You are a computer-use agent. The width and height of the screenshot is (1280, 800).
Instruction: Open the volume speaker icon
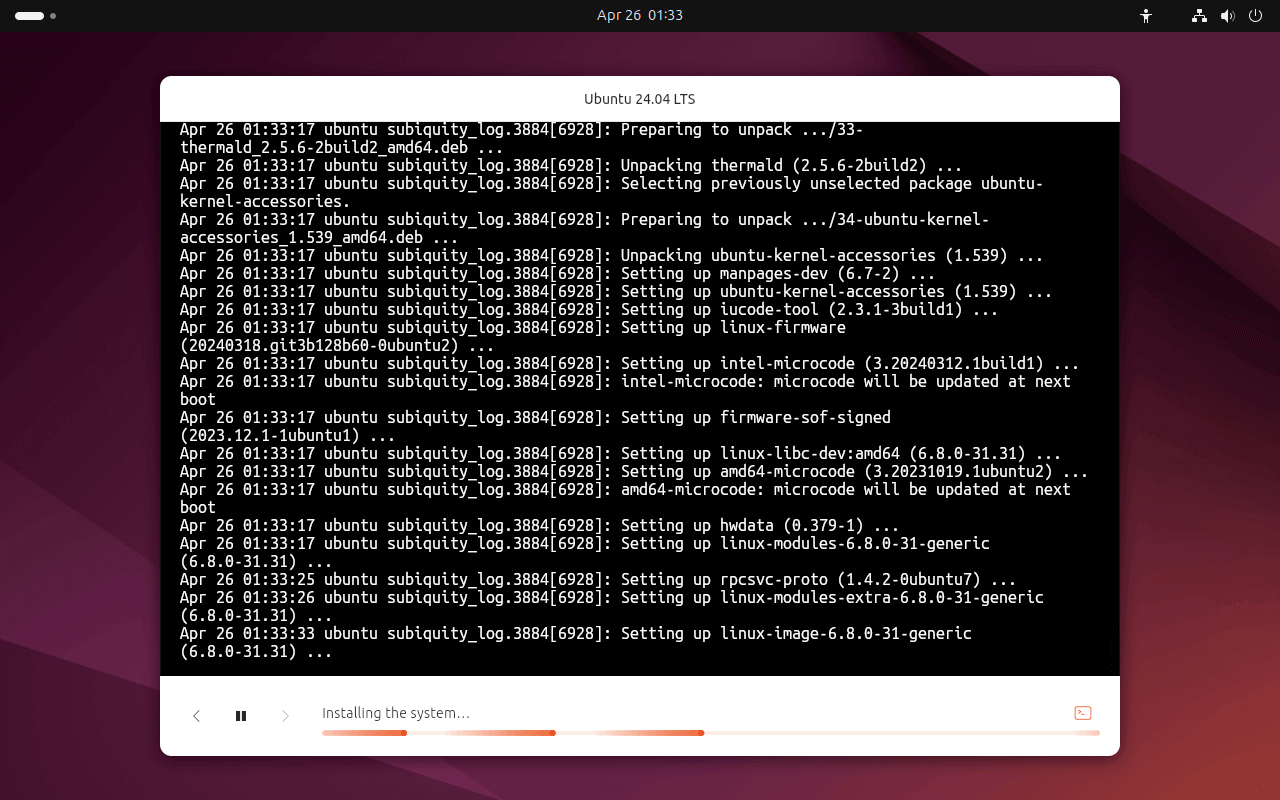click(x=1228, y=16)
